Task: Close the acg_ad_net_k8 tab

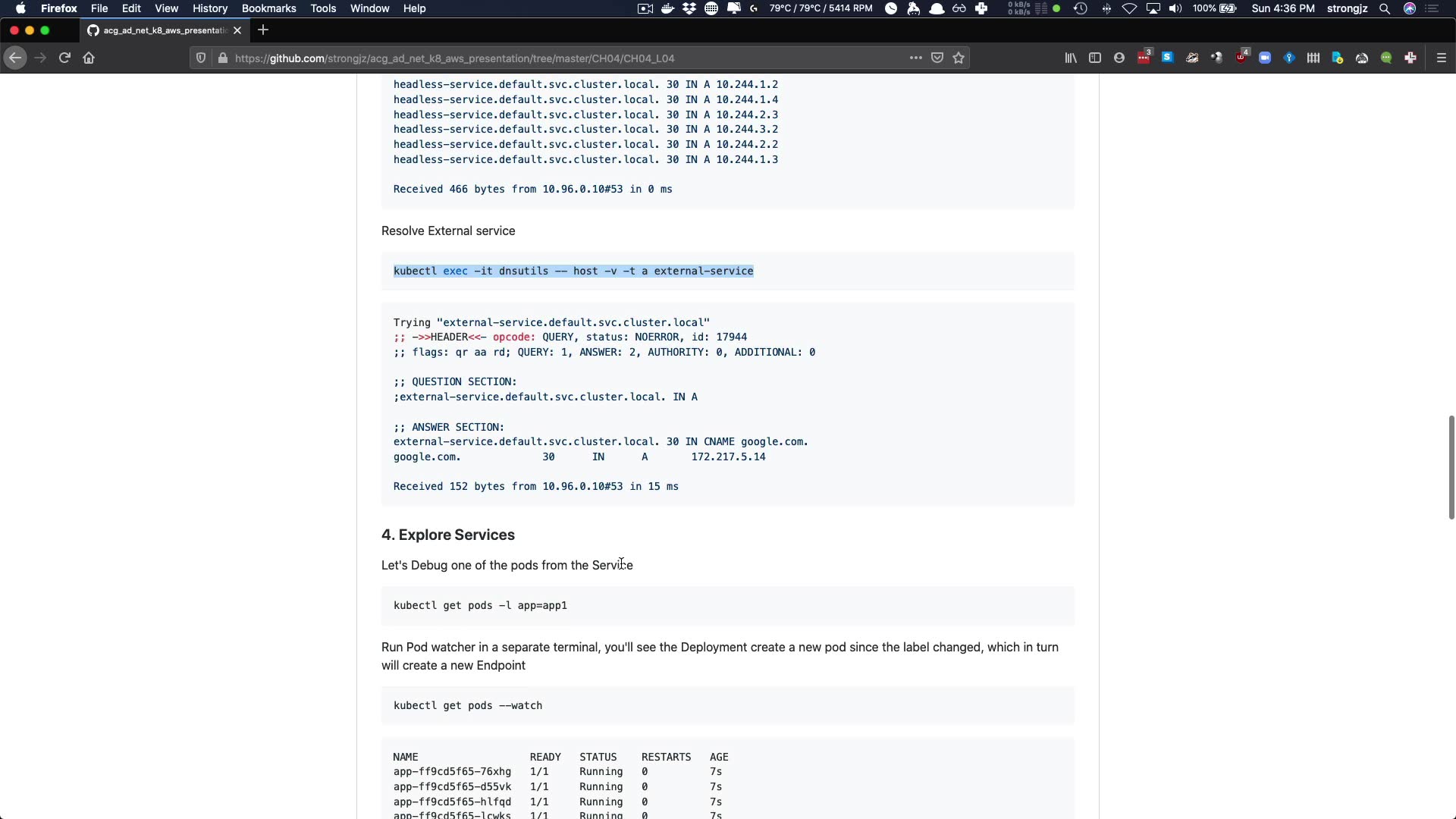Action: coord(237,30)
